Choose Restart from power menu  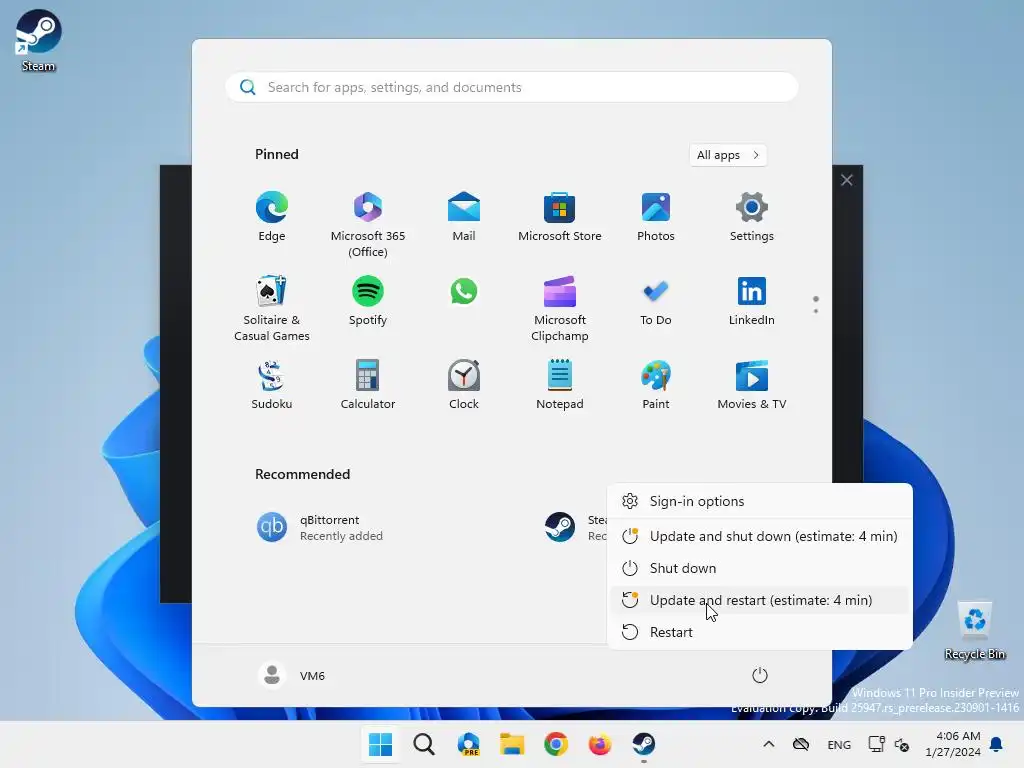760,632
